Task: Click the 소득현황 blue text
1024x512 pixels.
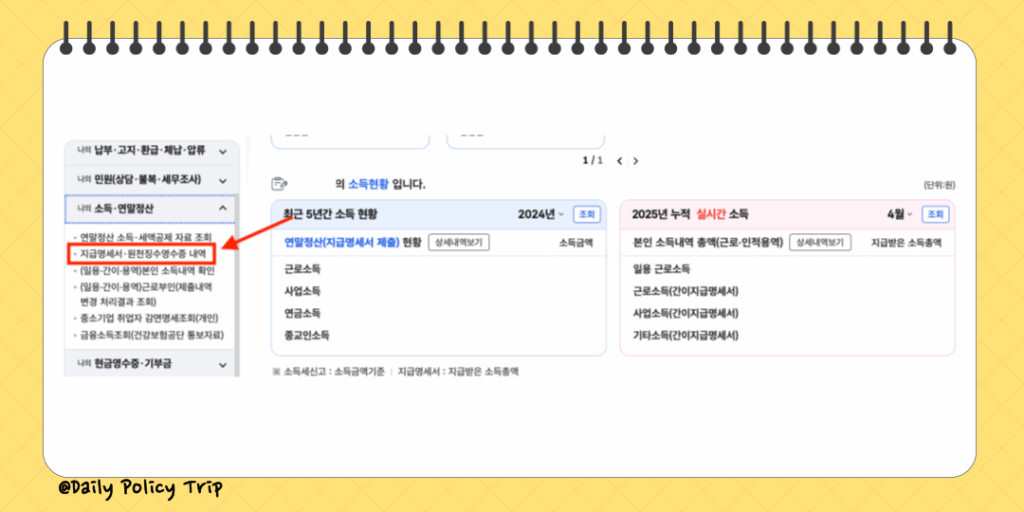Action: tap(368, 184)
